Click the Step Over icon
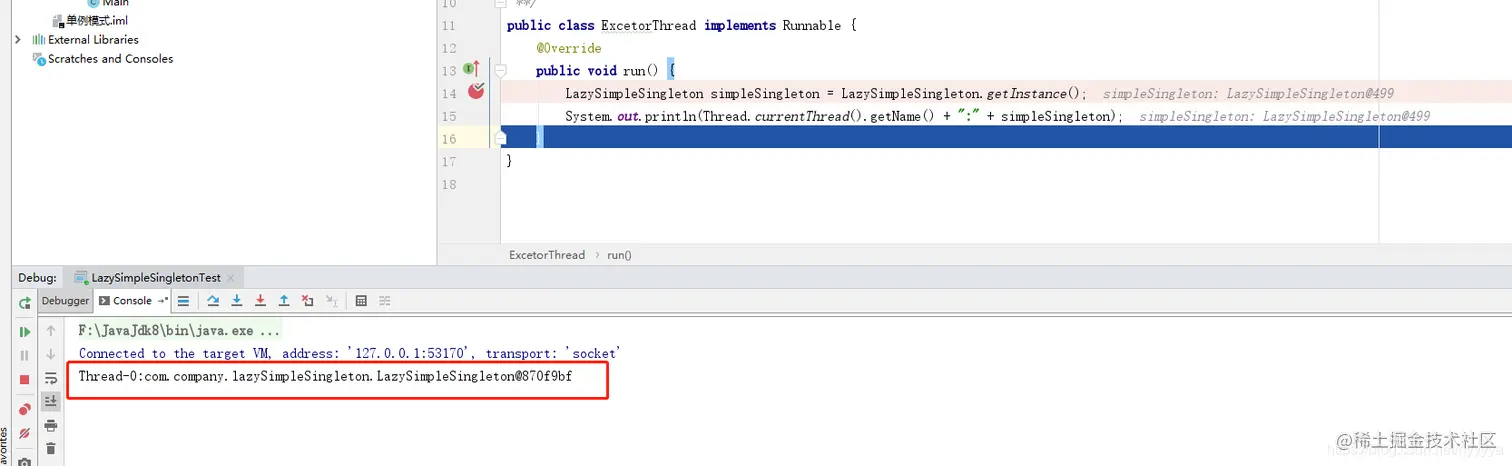 213,300
